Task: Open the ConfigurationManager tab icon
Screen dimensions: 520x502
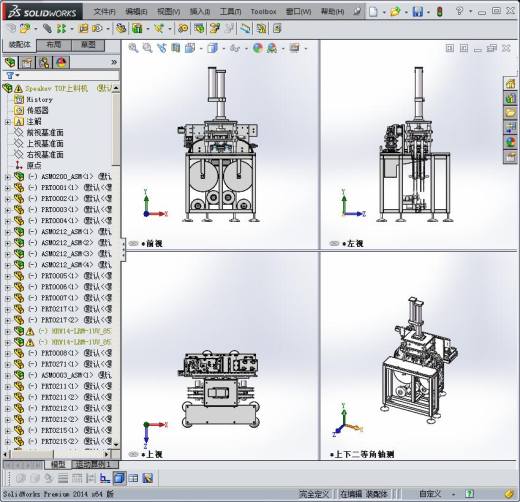Action: click(x=44, y=62)
